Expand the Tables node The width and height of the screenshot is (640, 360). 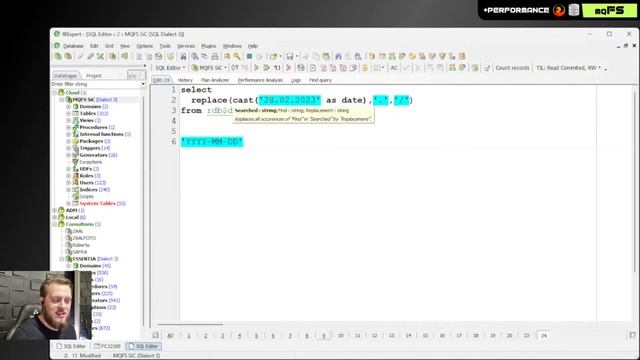click(x=69, y=113)
